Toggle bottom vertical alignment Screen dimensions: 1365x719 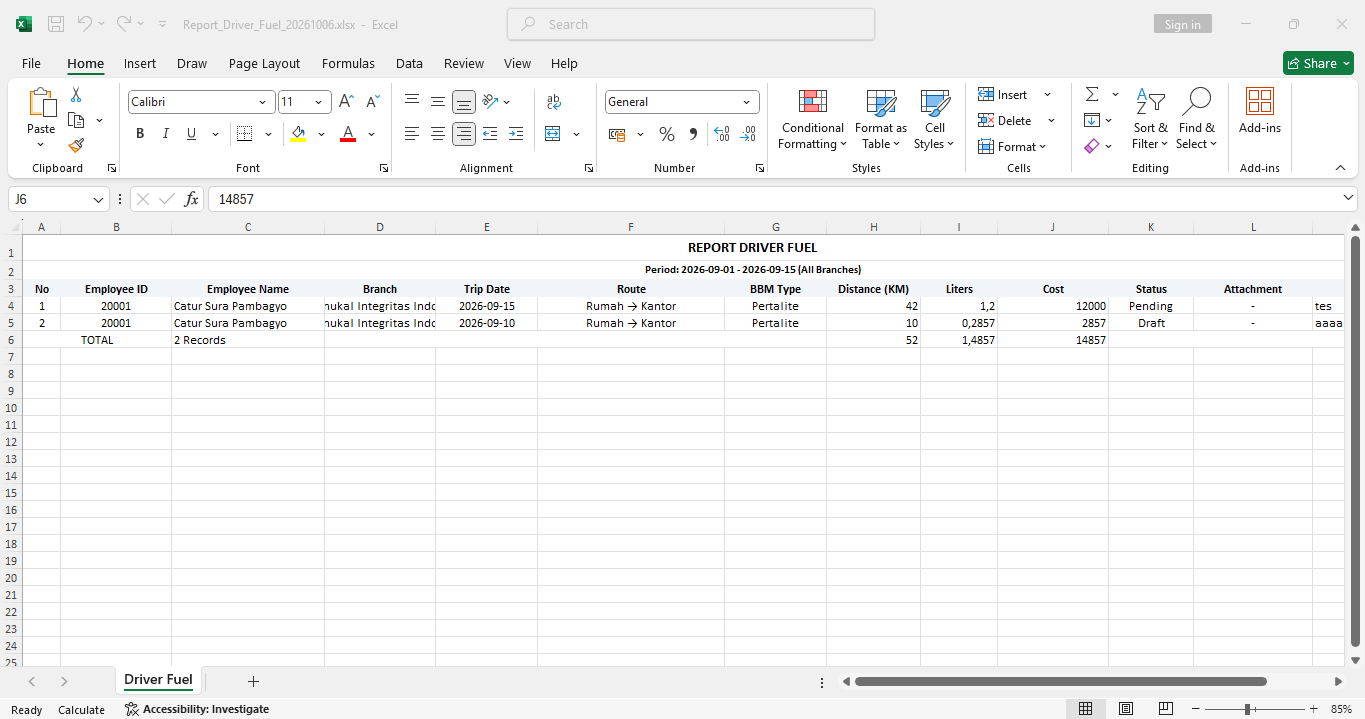[463, 102]
